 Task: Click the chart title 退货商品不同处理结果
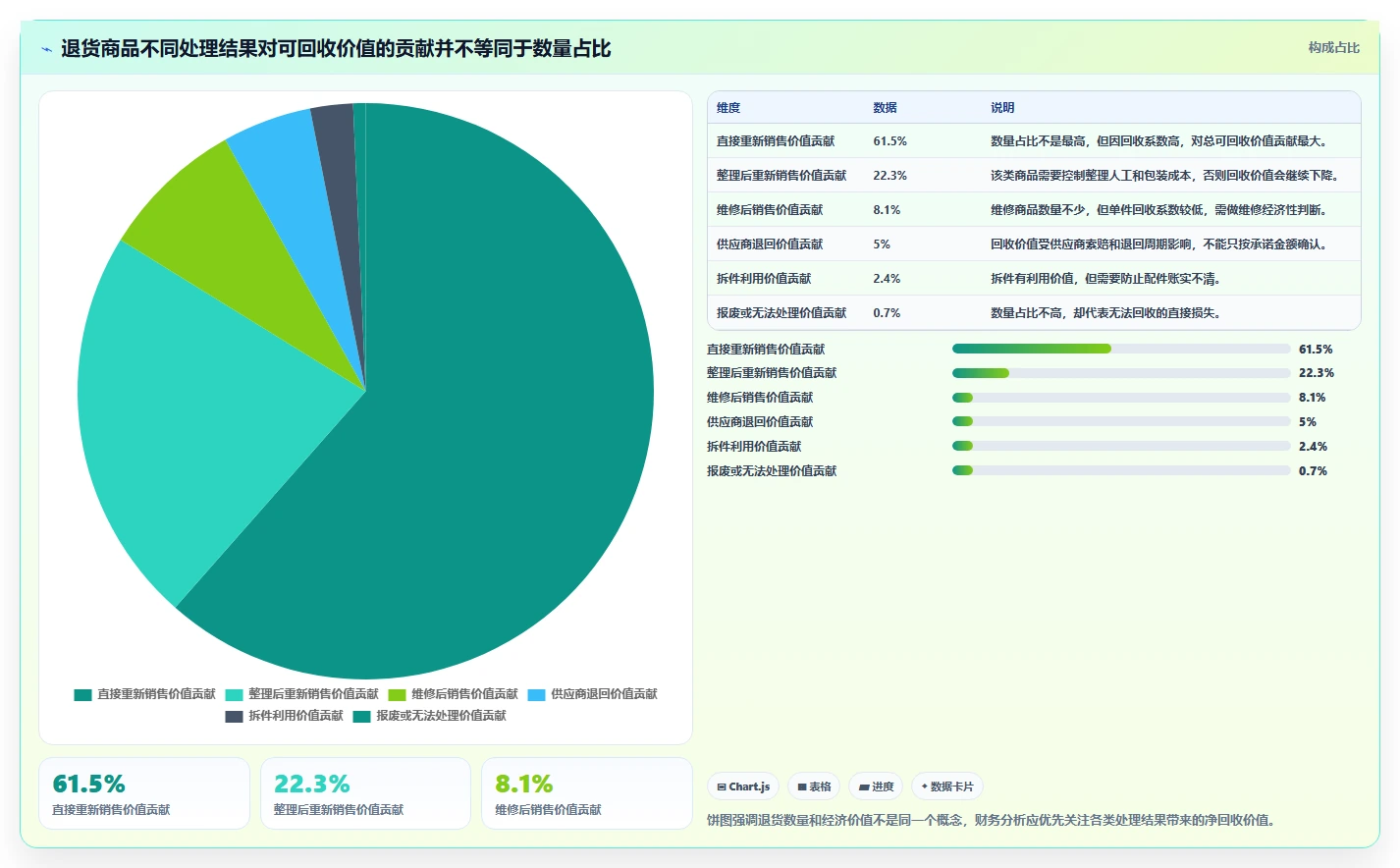(x=336, y=49)
